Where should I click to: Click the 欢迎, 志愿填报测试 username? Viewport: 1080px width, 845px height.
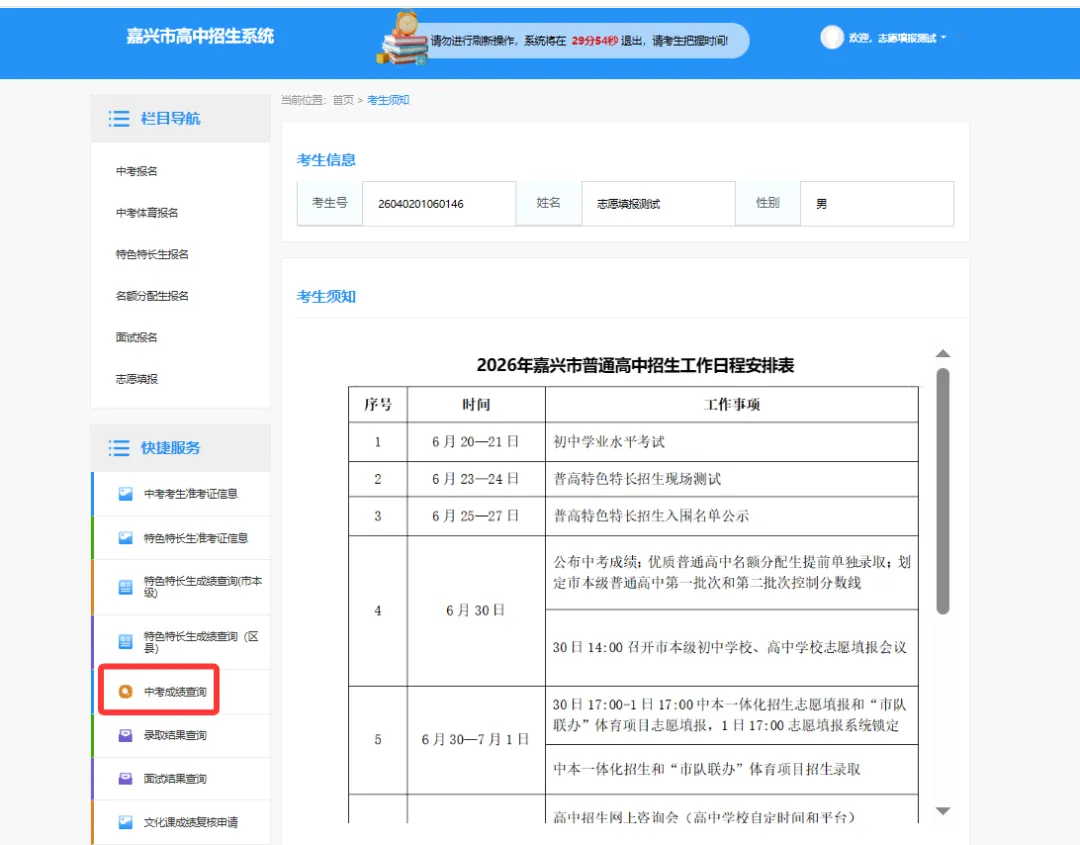click(893, 39)
